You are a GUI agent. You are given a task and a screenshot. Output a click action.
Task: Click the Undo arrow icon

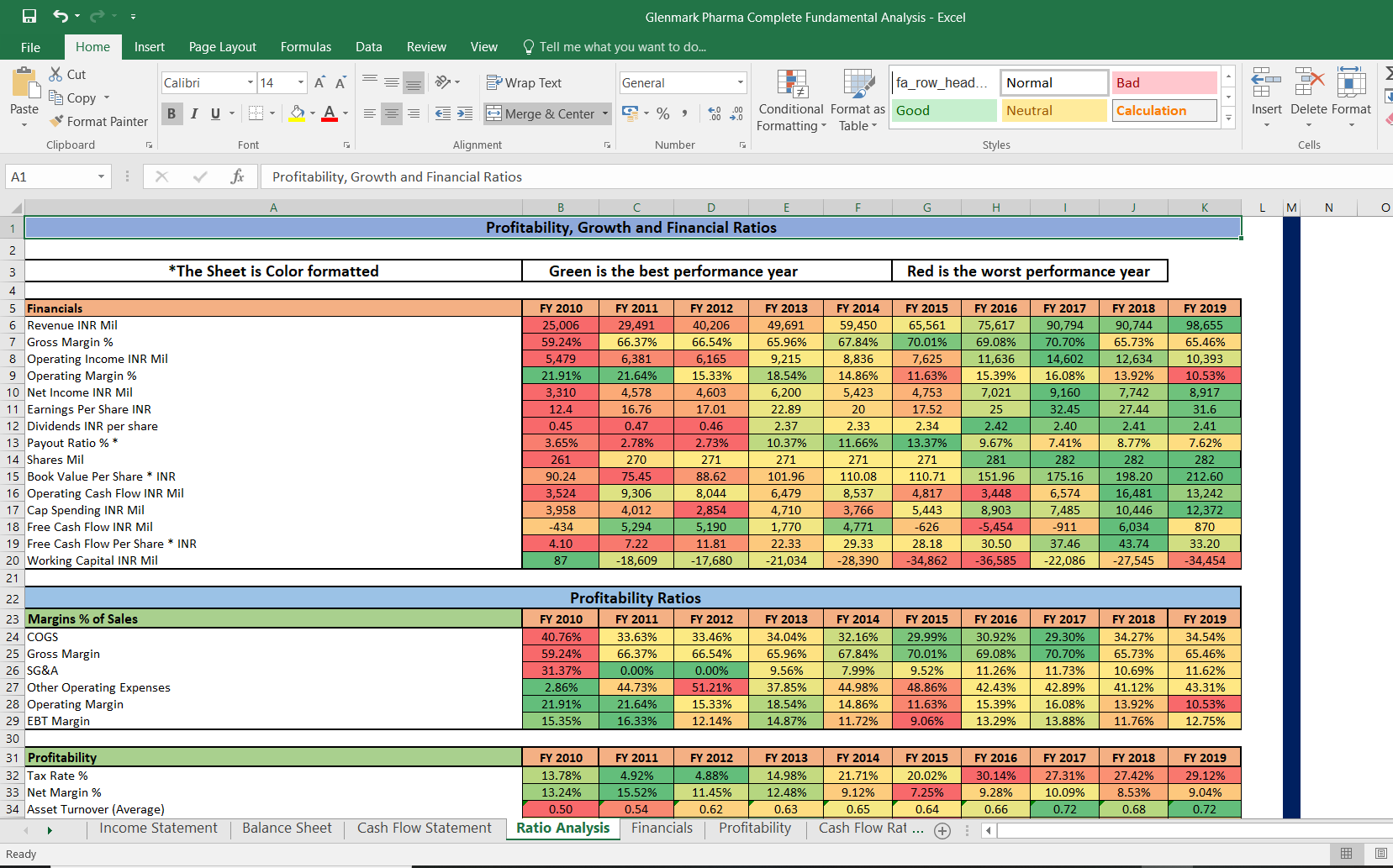pos(61,16)
